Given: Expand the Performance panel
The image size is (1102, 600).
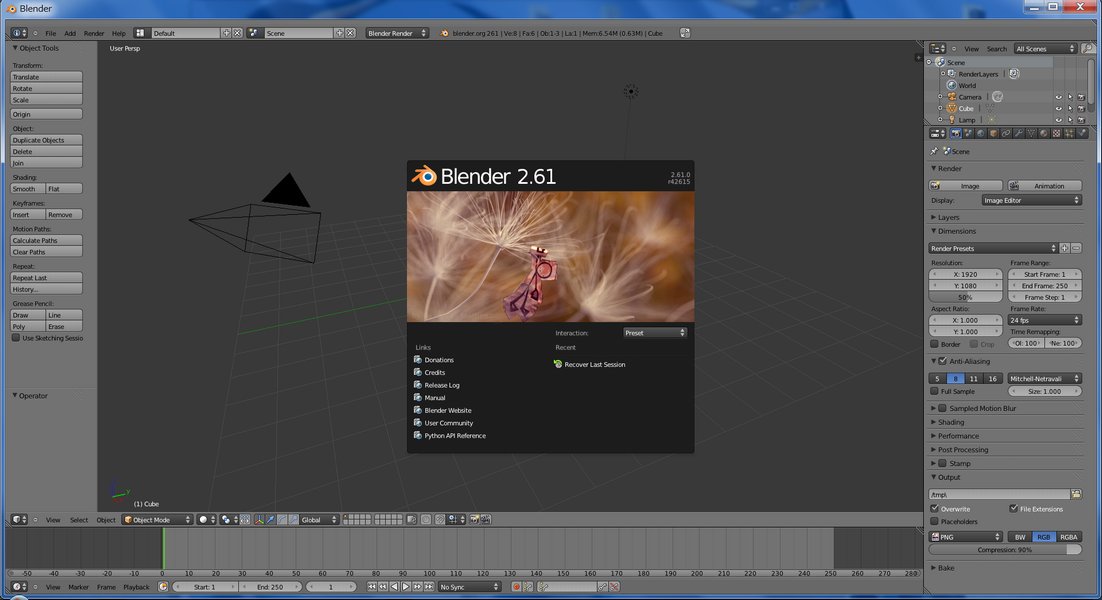Looking at the screenshot, I should point(958,436).
